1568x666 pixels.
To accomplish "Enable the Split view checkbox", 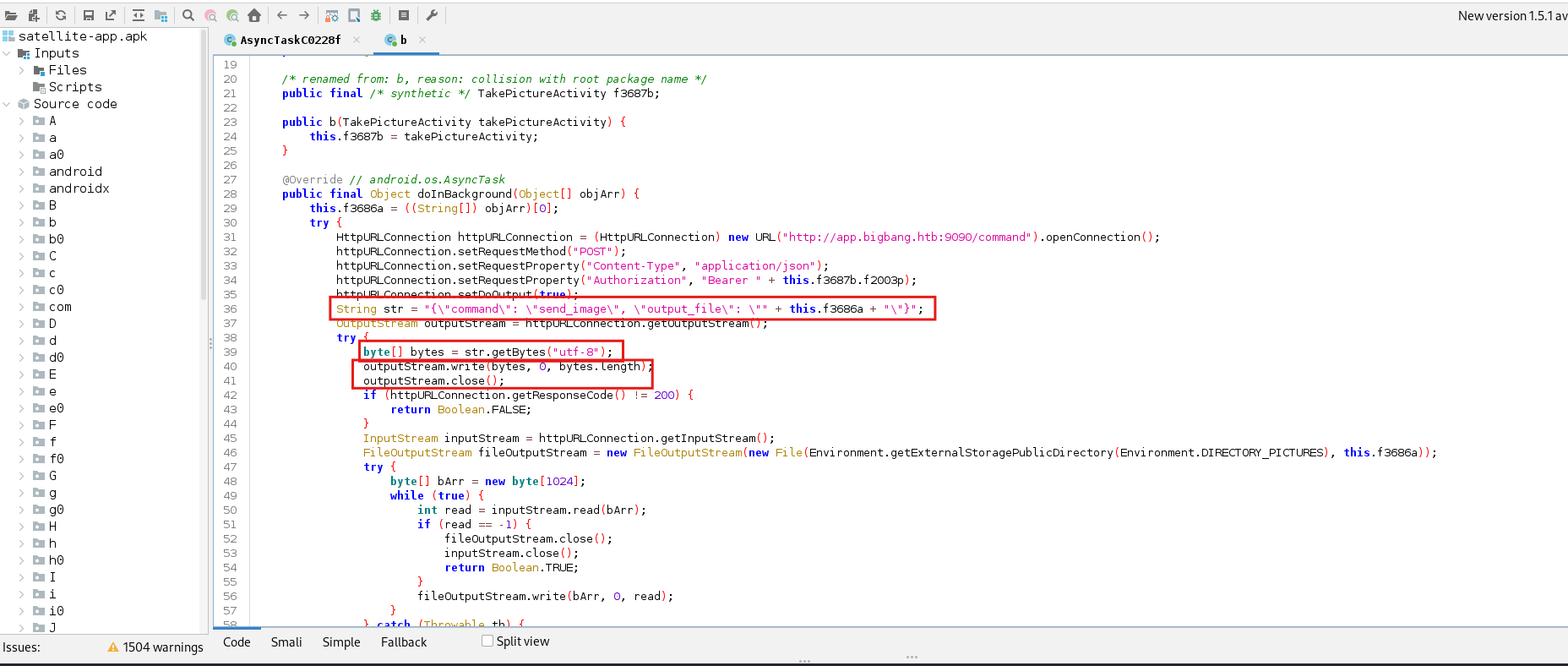I will [x=487, y=641].
